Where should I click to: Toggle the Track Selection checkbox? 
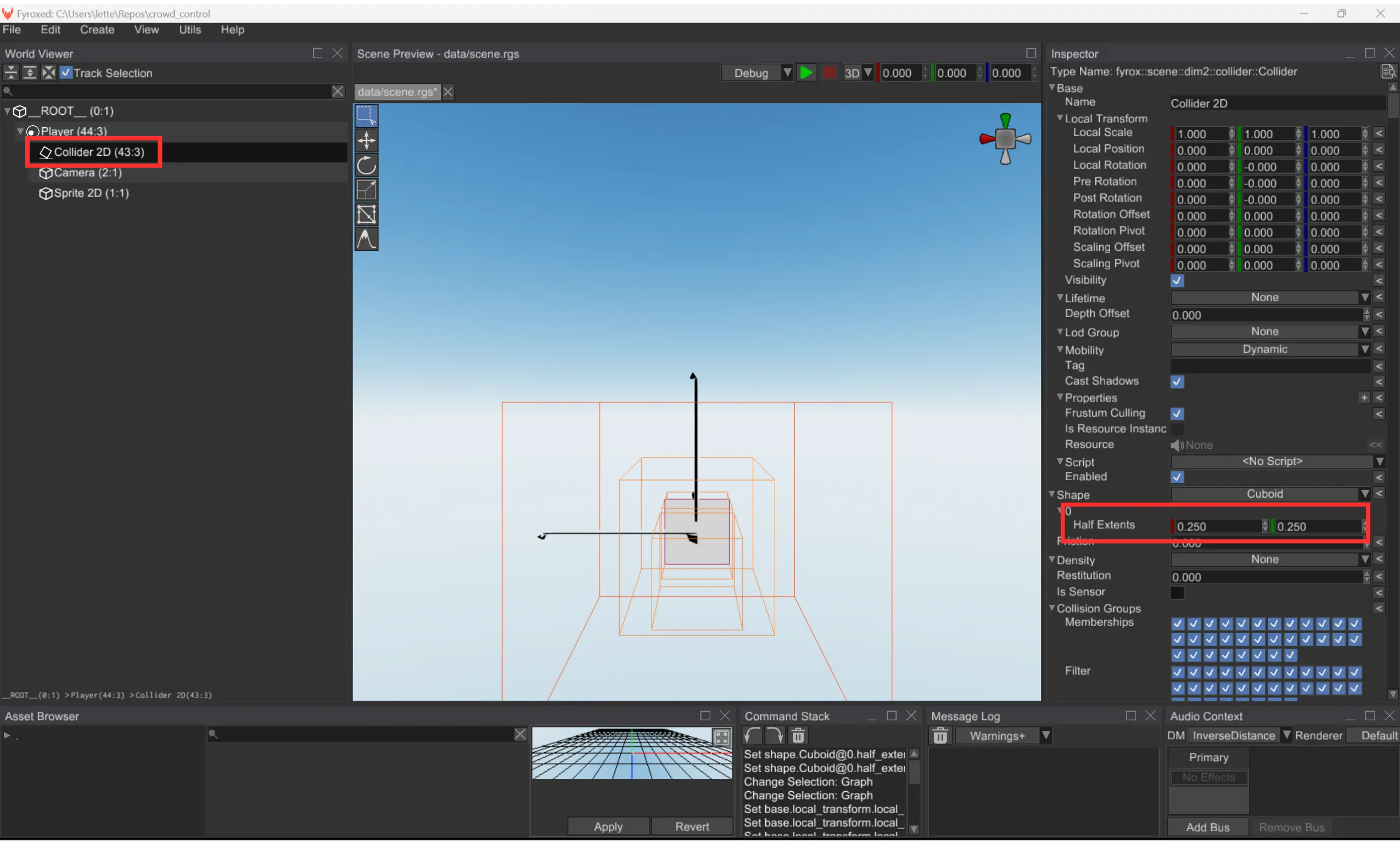click(66, 72)
